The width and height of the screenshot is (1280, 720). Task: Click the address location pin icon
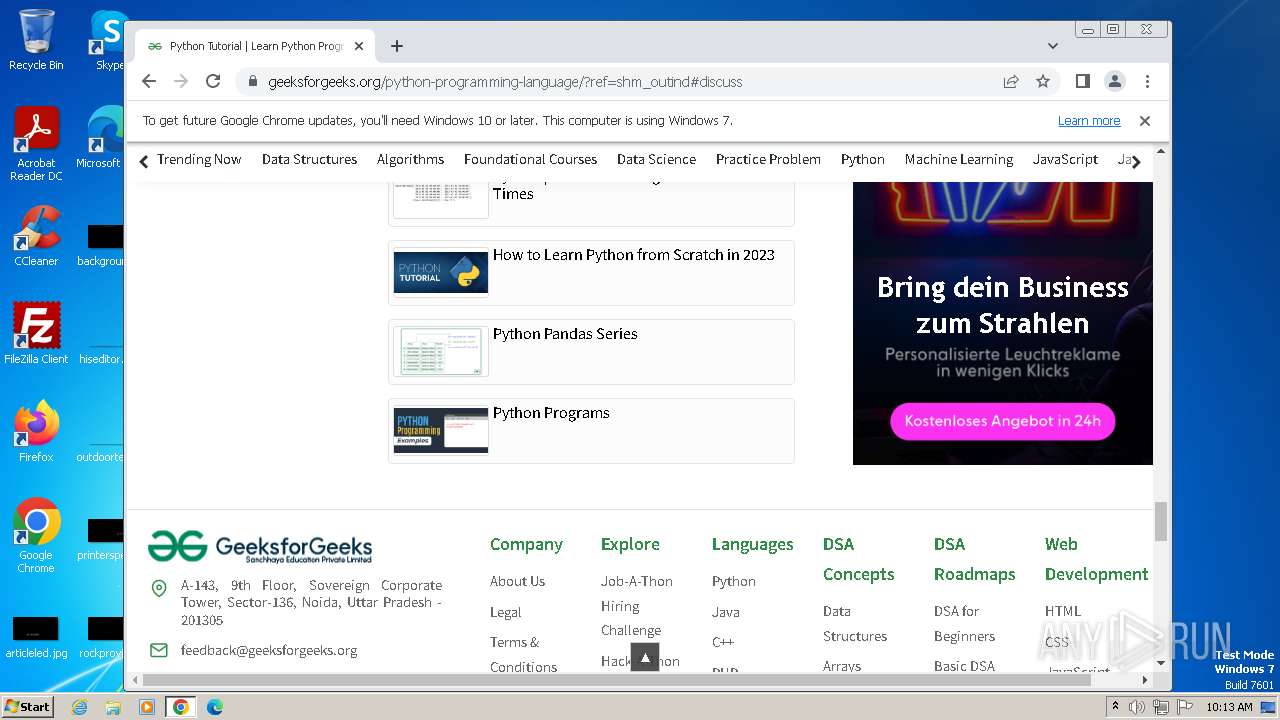pyautogui.click(x=158, y=588)
